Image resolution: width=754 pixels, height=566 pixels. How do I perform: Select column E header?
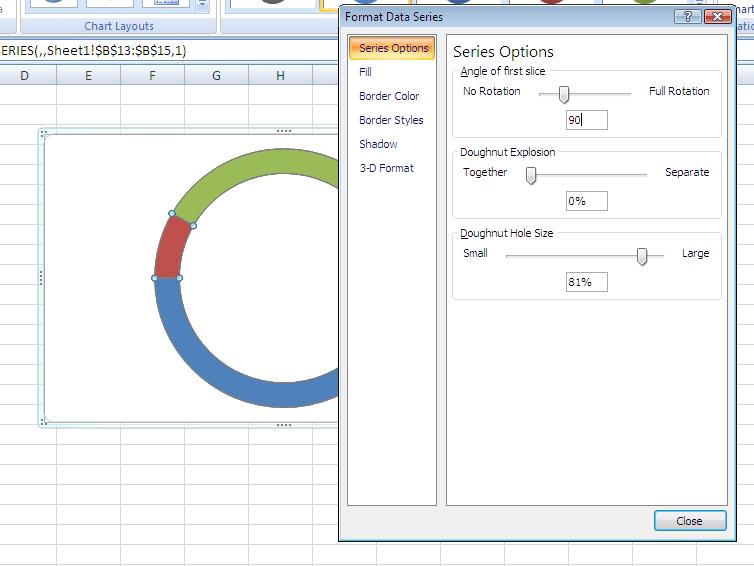(88, 75)
